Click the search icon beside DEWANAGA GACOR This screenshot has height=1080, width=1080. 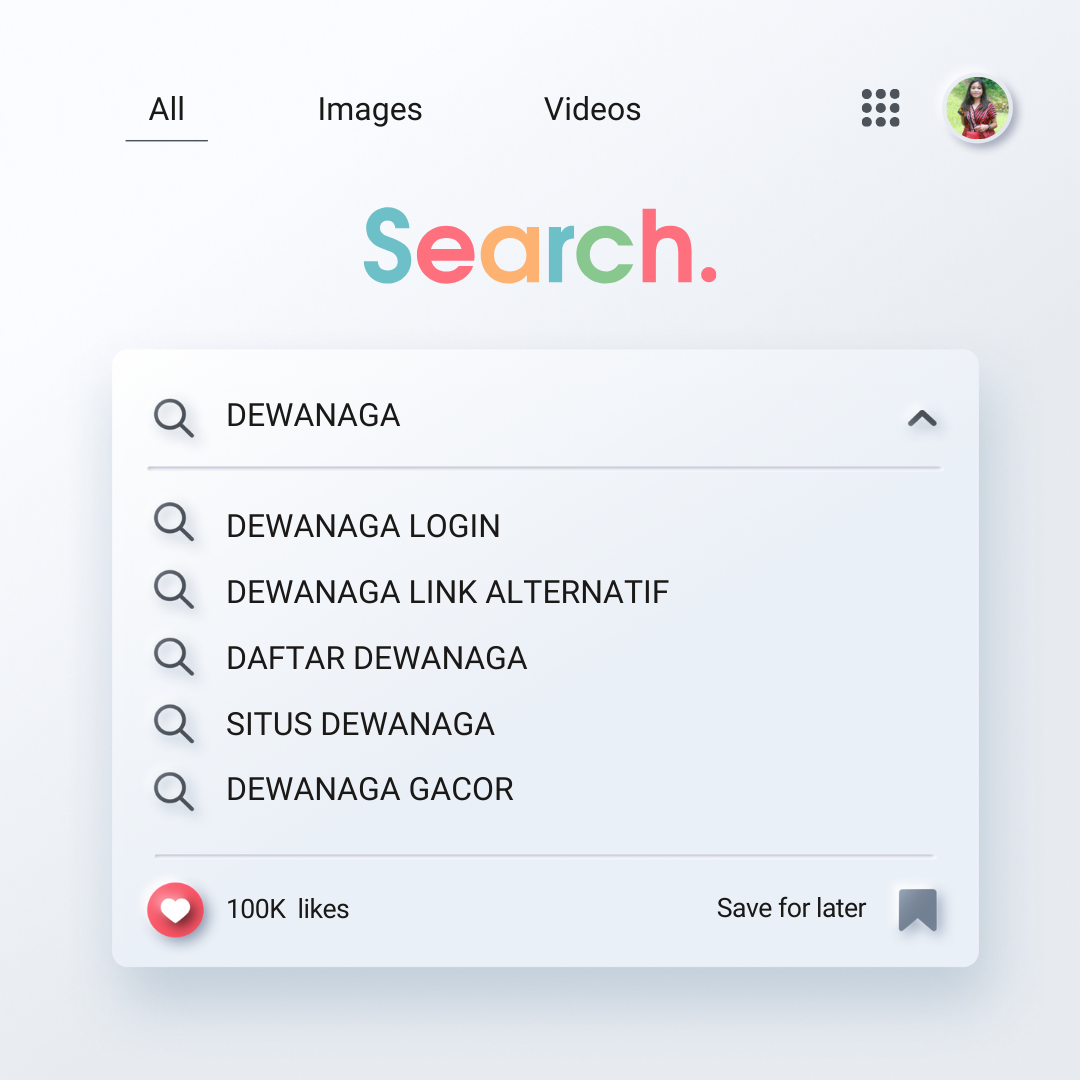(x=174, y=790)
